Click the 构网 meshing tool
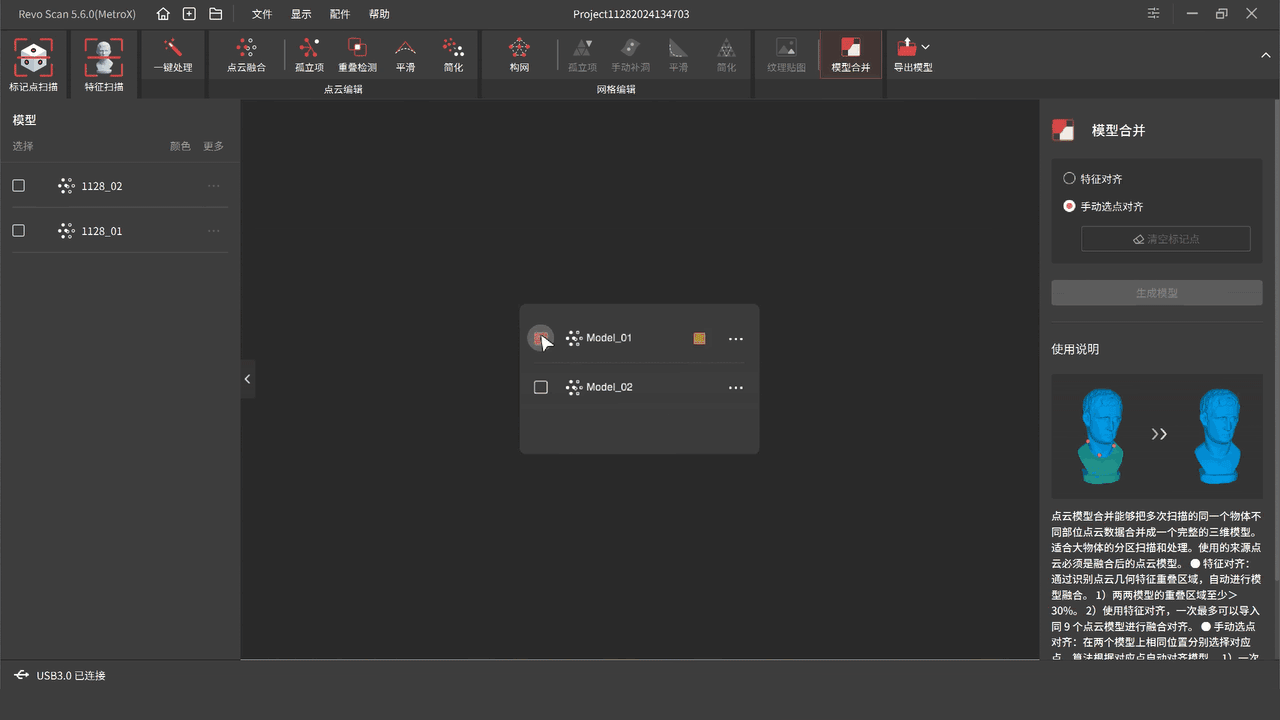Viewport: 1280px width, 720px height. point(518,55)
